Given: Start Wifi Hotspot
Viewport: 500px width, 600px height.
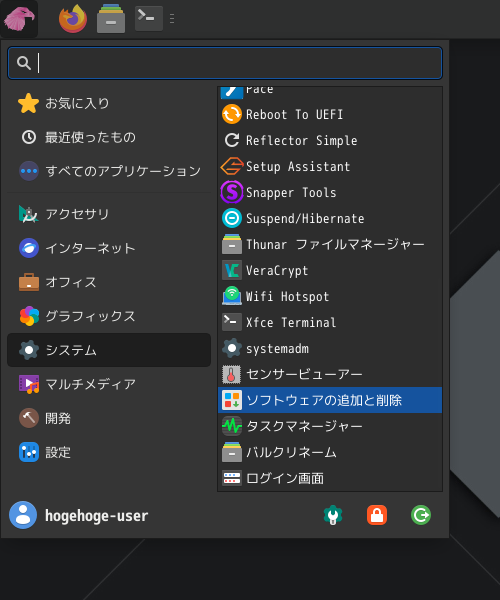Looking at the screenshot, I should point(330,297).
